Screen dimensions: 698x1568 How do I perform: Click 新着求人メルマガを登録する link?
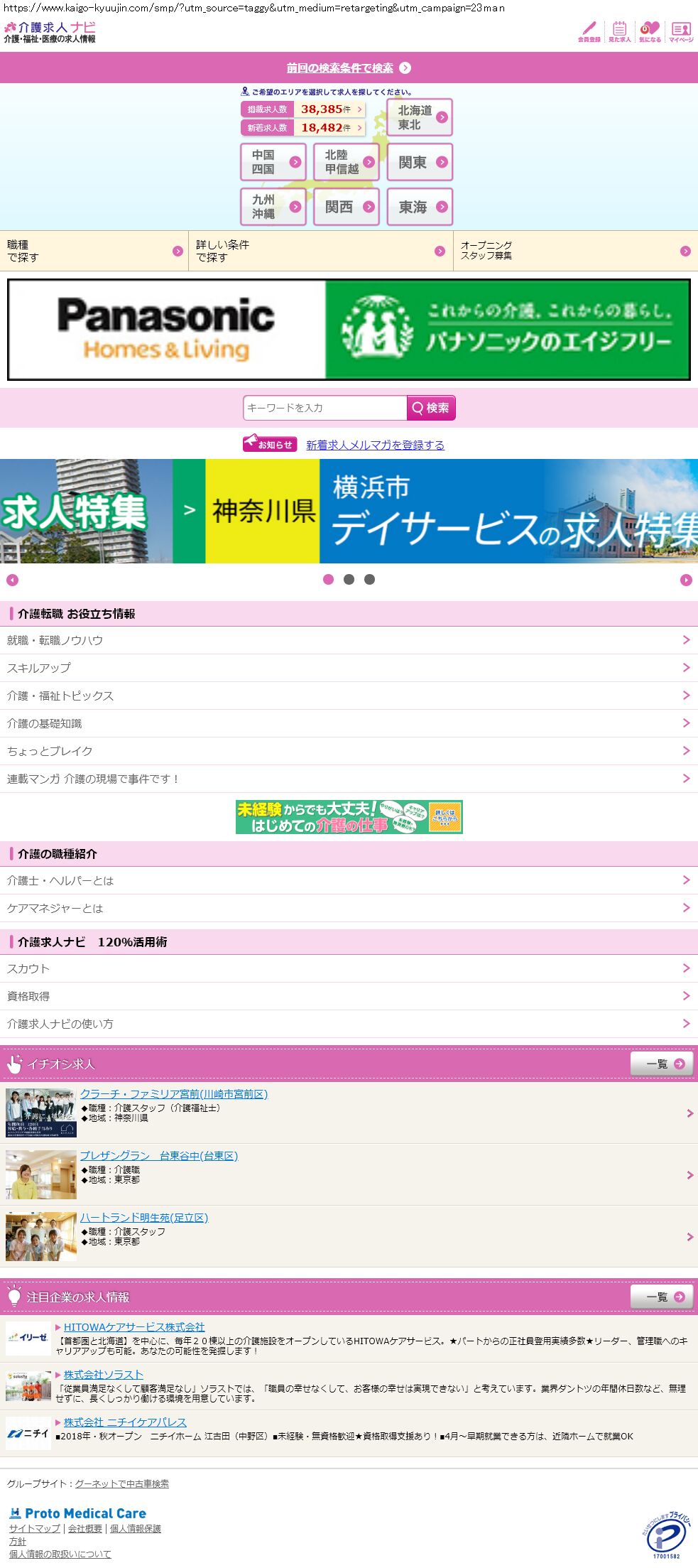pyautogui.click(x=375, y=445)
